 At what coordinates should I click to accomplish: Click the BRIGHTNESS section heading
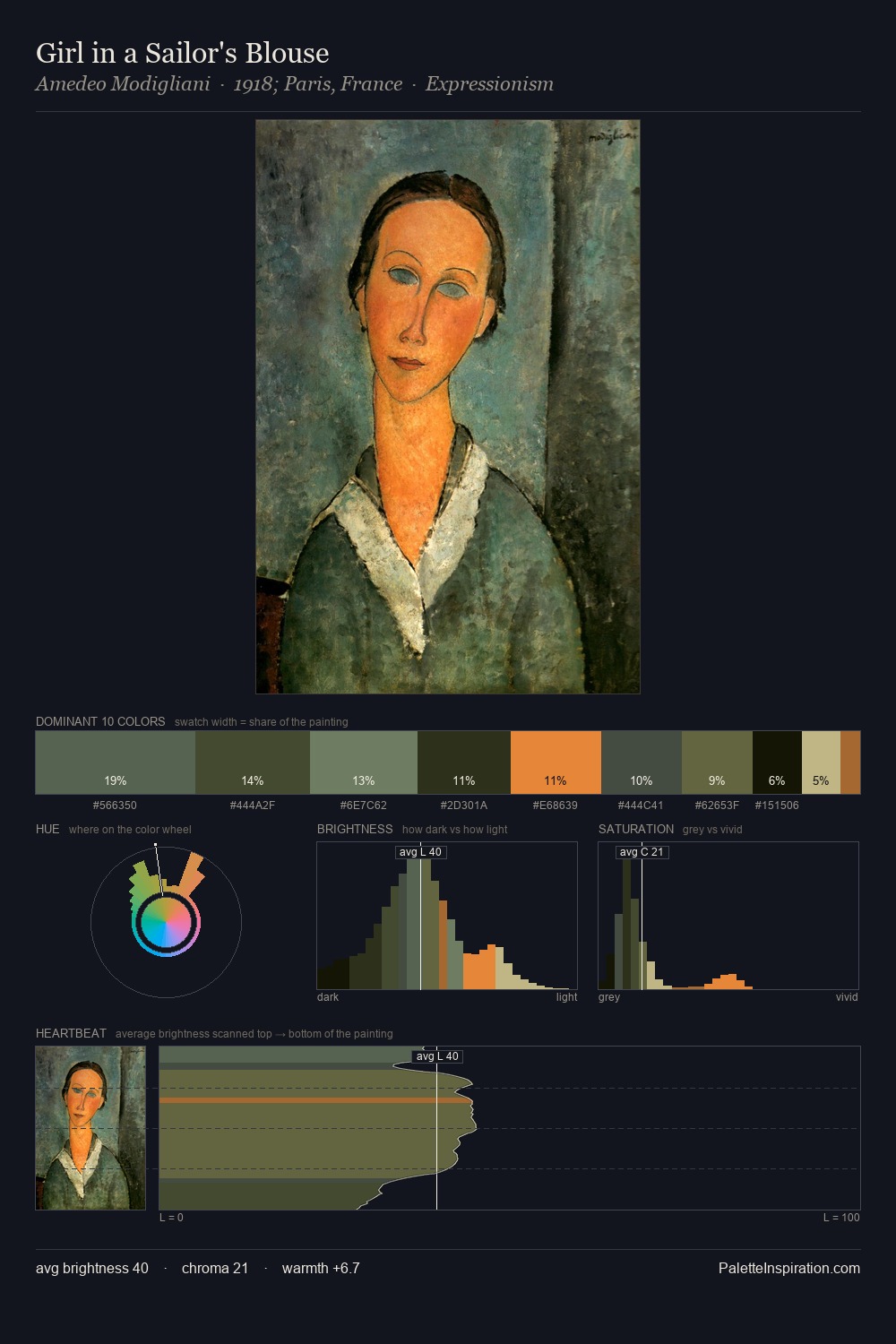click(x=355, y=829)
